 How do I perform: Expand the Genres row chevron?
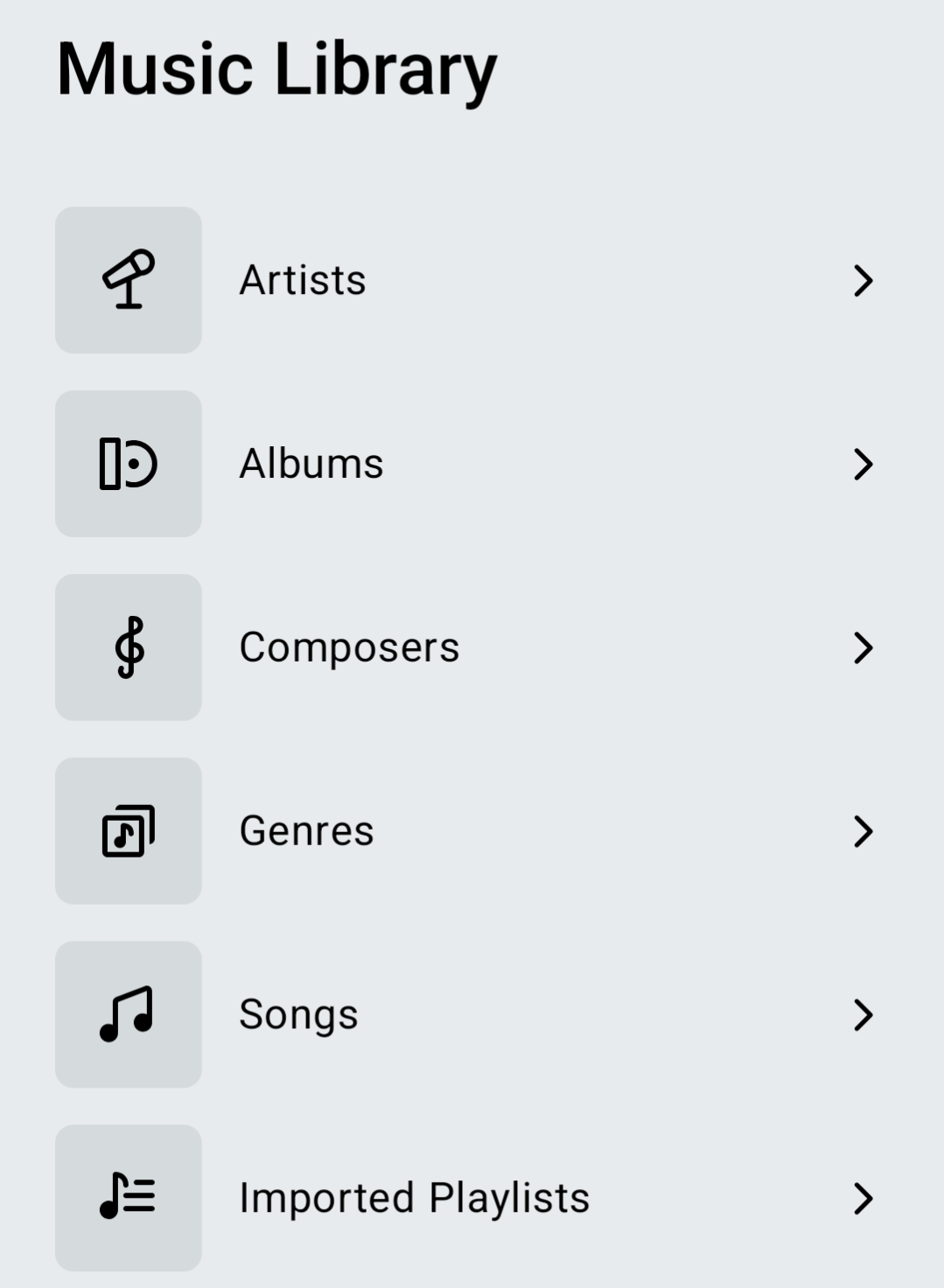click(863, 832)
